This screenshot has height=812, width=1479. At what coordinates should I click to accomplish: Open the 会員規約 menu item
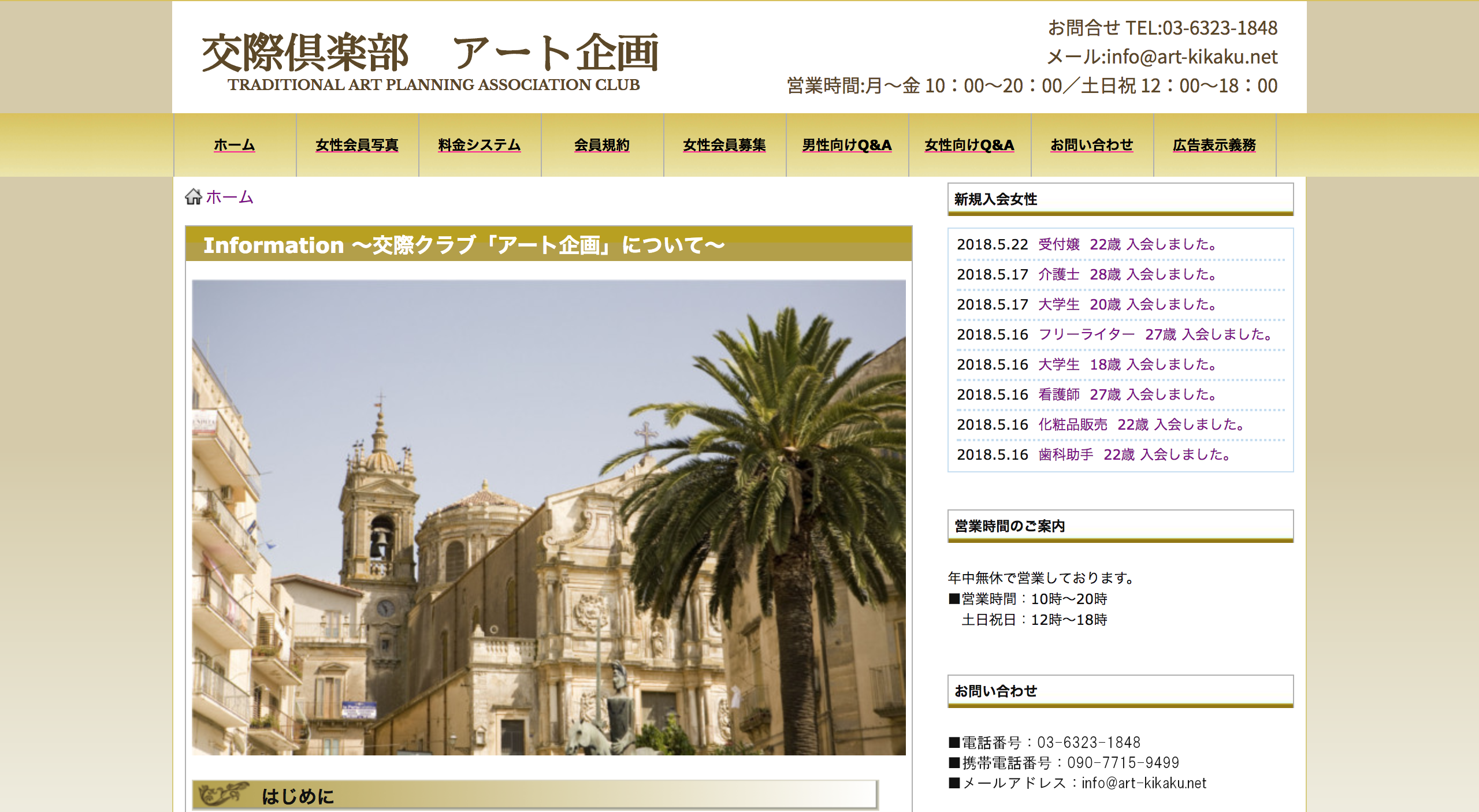601,145
